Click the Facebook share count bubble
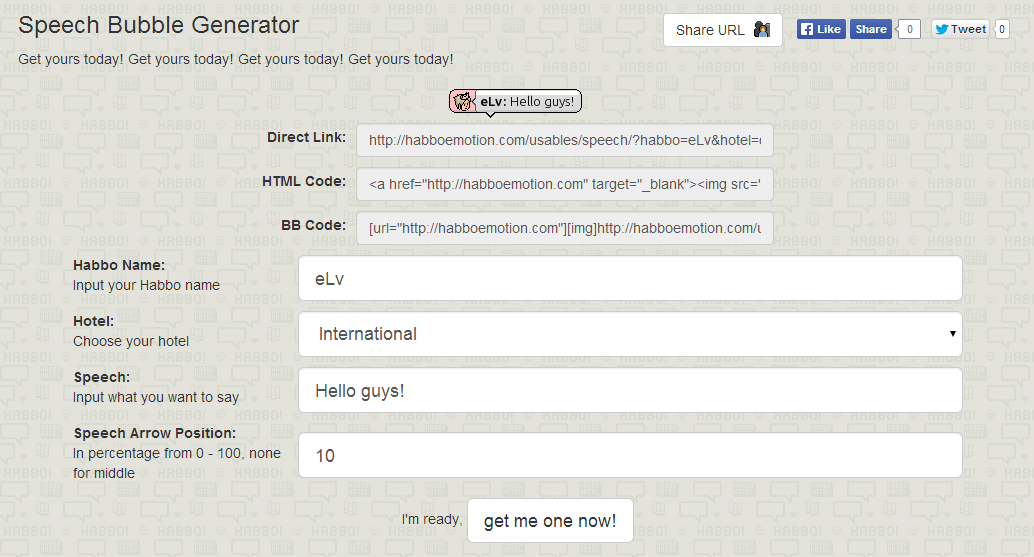Viewport: 1034px width, 557px height. [909, 29]
